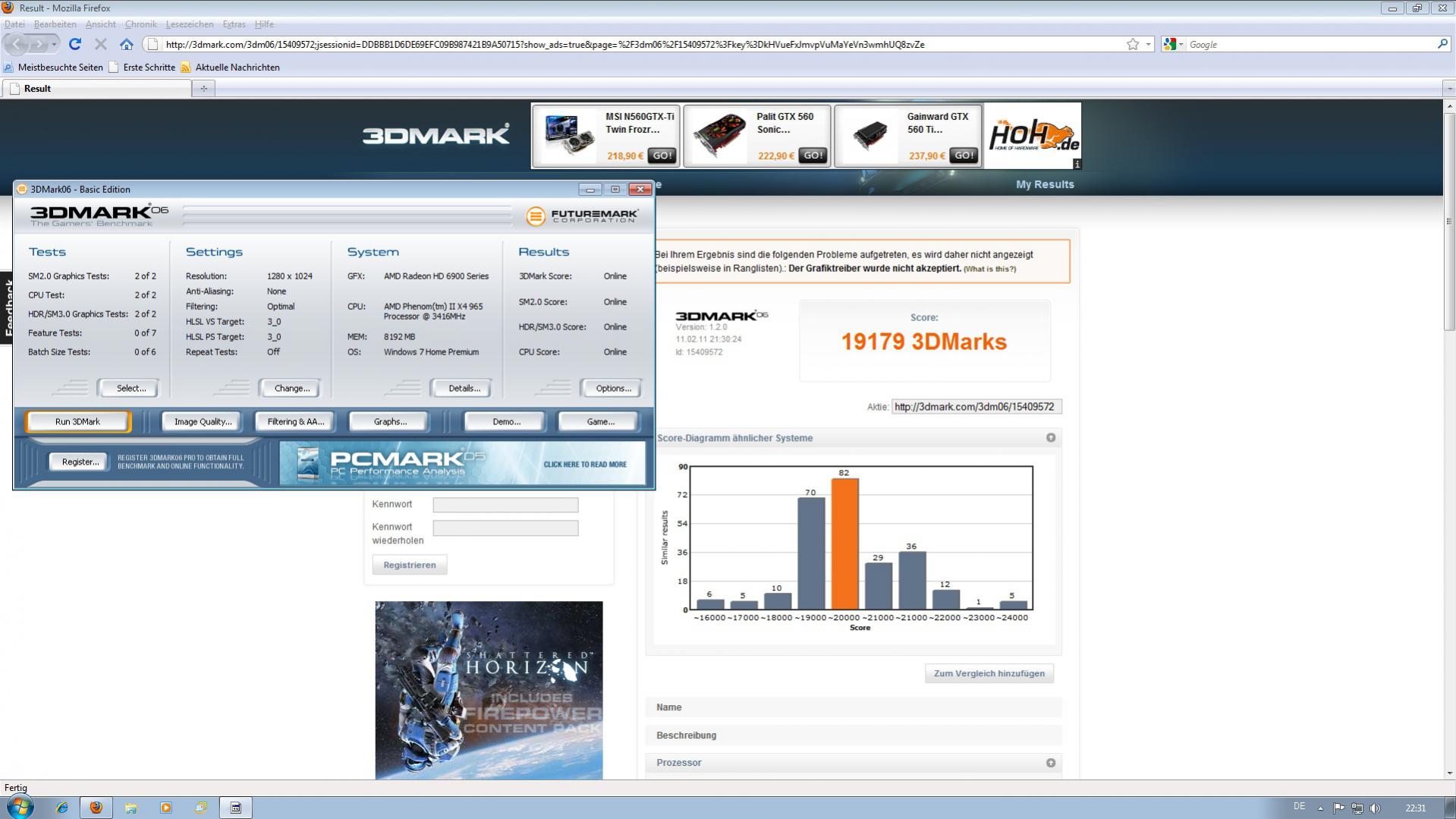1456x819 pixels.
Task: Expand Prozessor section arrow
Action: pos(1050,763)
